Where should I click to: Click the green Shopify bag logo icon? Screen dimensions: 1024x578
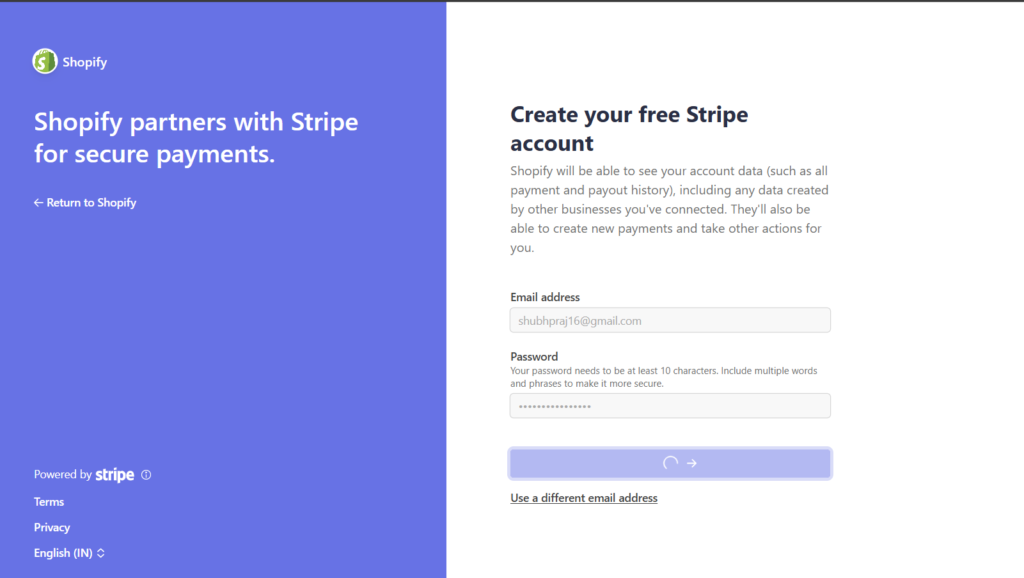point(45,61)
